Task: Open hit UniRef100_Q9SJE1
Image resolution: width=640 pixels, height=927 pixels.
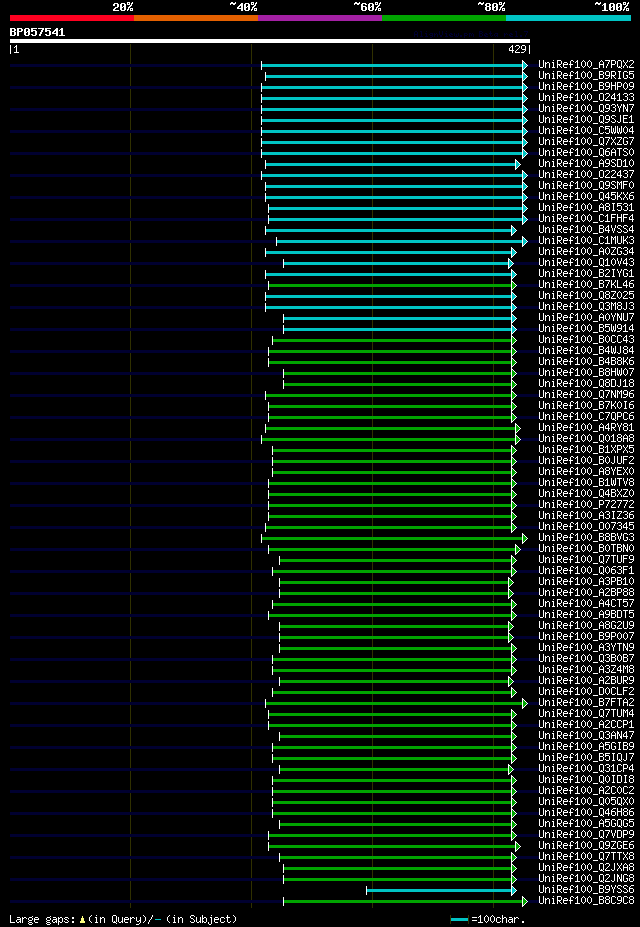Action: [x=586, y=119]
